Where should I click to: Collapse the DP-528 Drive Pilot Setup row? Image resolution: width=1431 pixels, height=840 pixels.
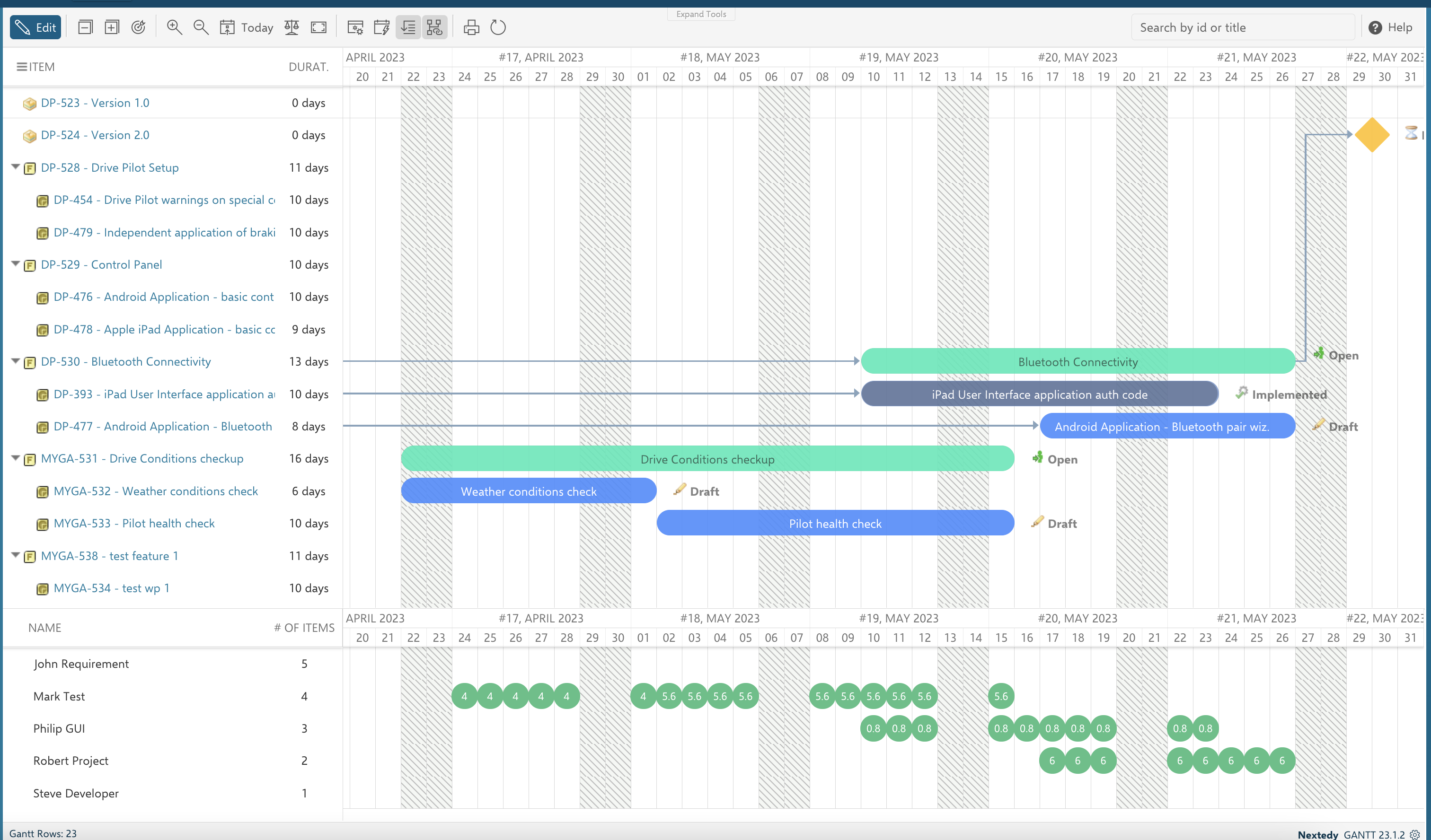[16, 167]
